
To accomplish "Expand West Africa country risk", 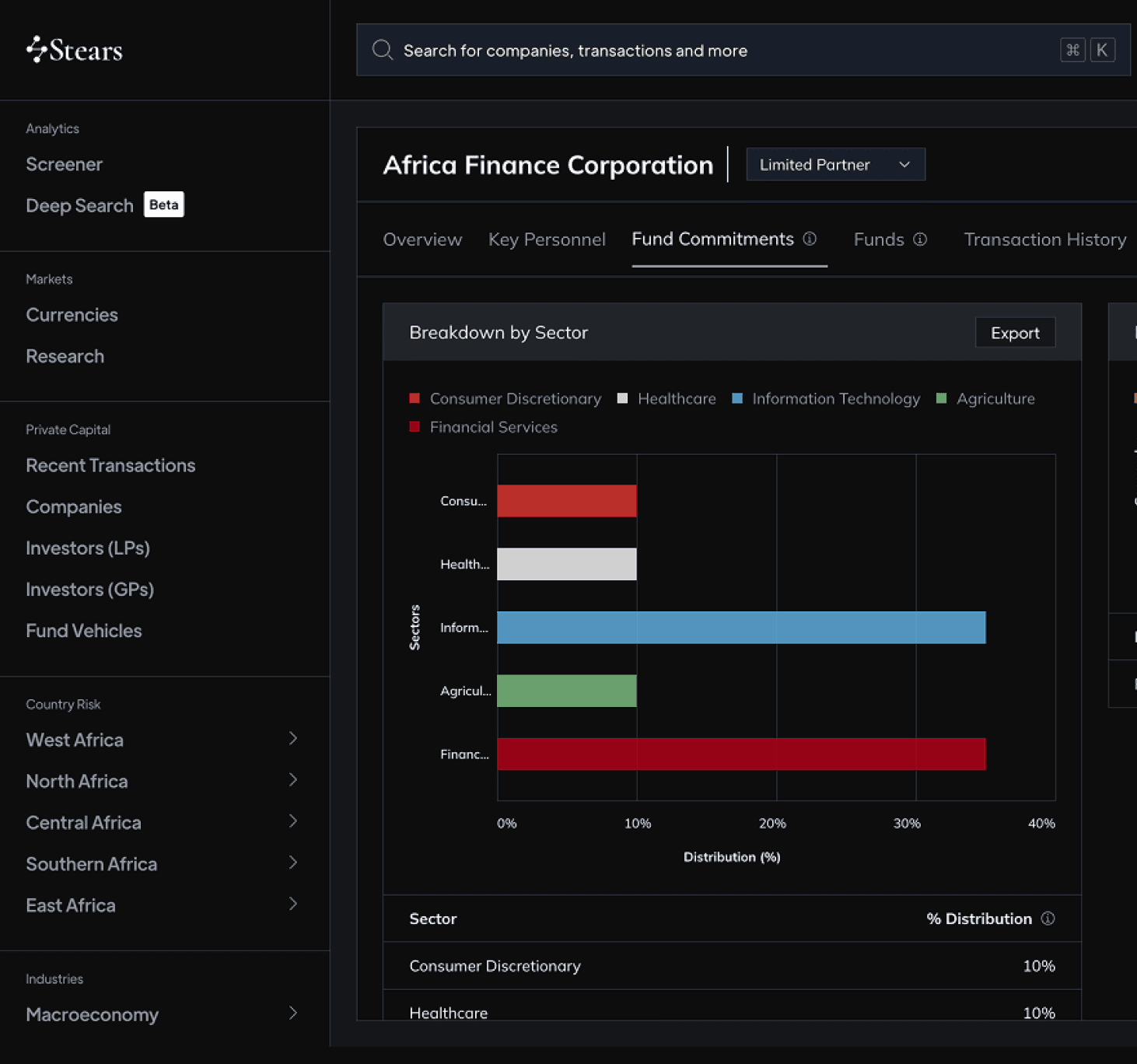I will [x=293, y=739].
